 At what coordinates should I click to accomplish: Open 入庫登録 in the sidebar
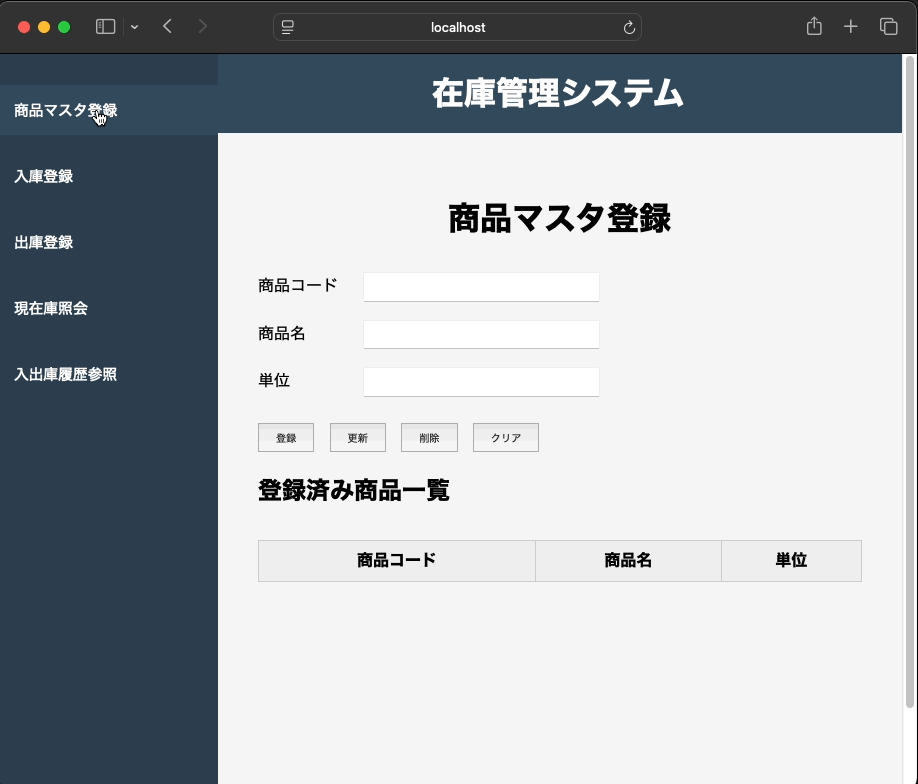pos(44,176)
